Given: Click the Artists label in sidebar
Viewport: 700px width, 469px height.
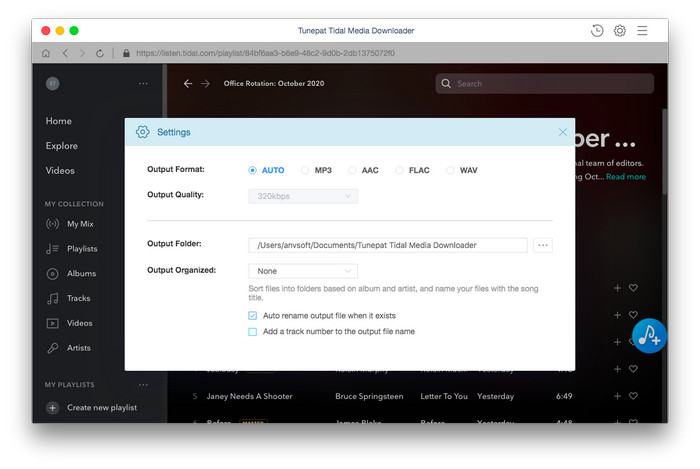Looking at the screenshot, I should click(x=79, y=348).
